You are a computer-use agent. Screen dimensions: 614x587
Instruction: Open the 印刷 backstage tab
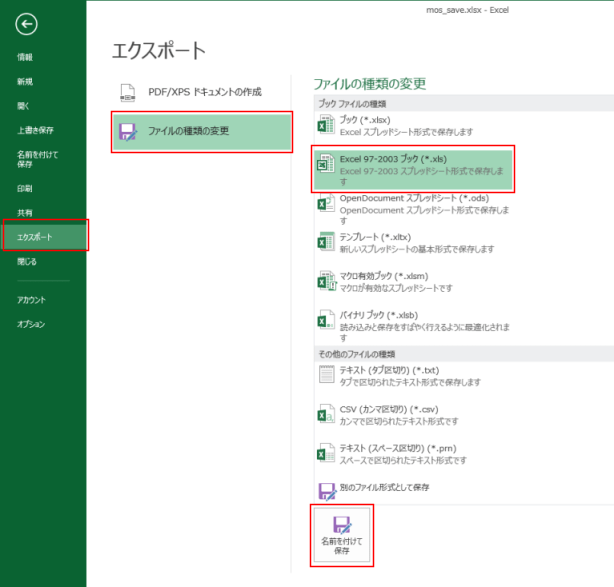click(x=43, y=188)
